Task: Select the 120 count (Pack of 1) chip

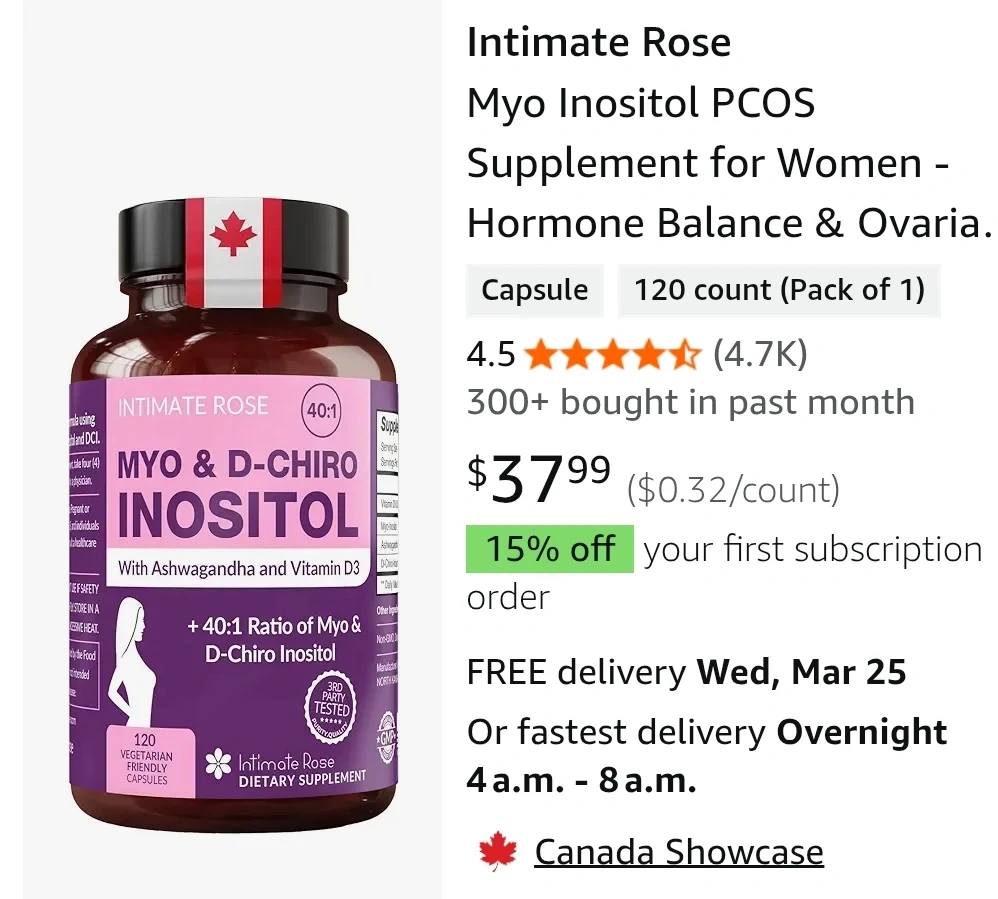Action: pos(779,290)
